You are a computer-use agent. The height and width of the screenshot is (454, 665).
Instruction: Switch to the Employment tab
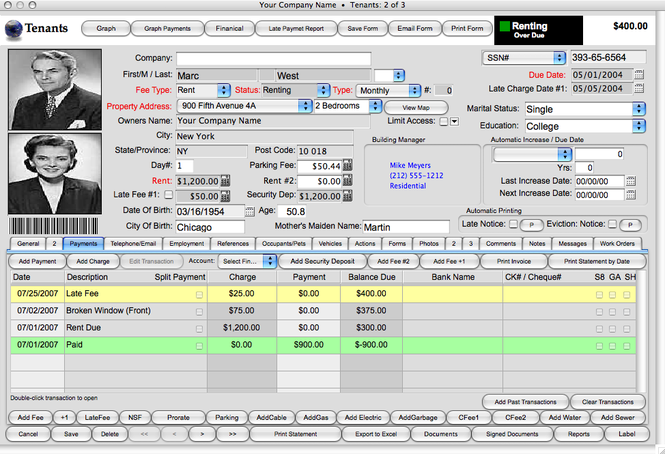click(187, 244)
